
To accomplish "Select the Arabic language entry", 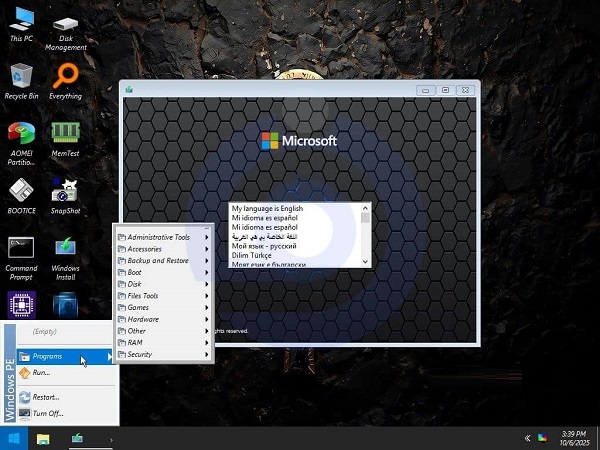I will coord(295,236).
